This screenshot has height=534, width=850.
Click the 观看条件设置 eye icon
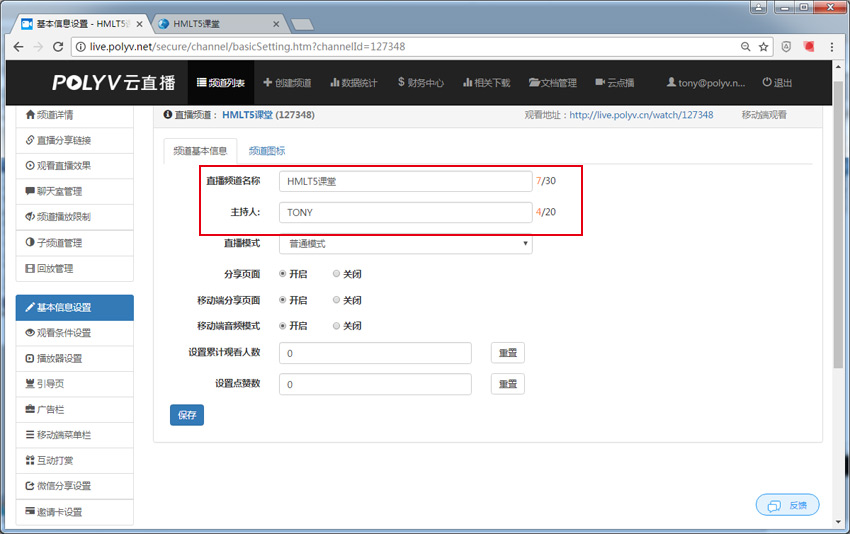pyautogui.click(x=30, y=333)
